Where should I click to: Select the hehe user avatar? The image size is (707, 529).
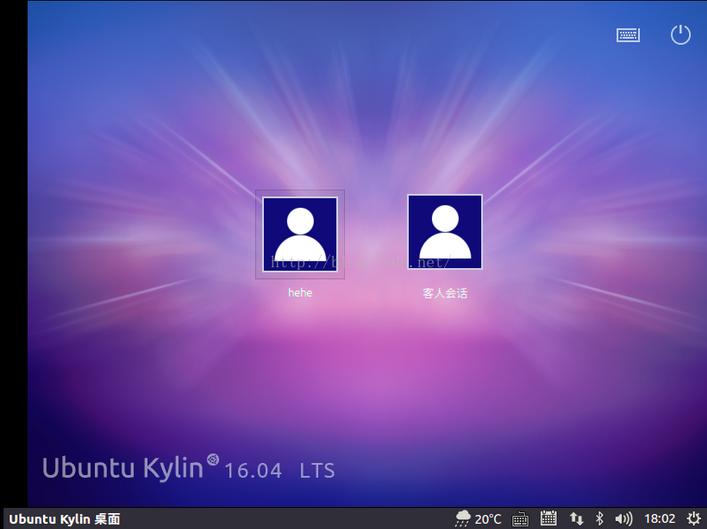pos(300,235)
